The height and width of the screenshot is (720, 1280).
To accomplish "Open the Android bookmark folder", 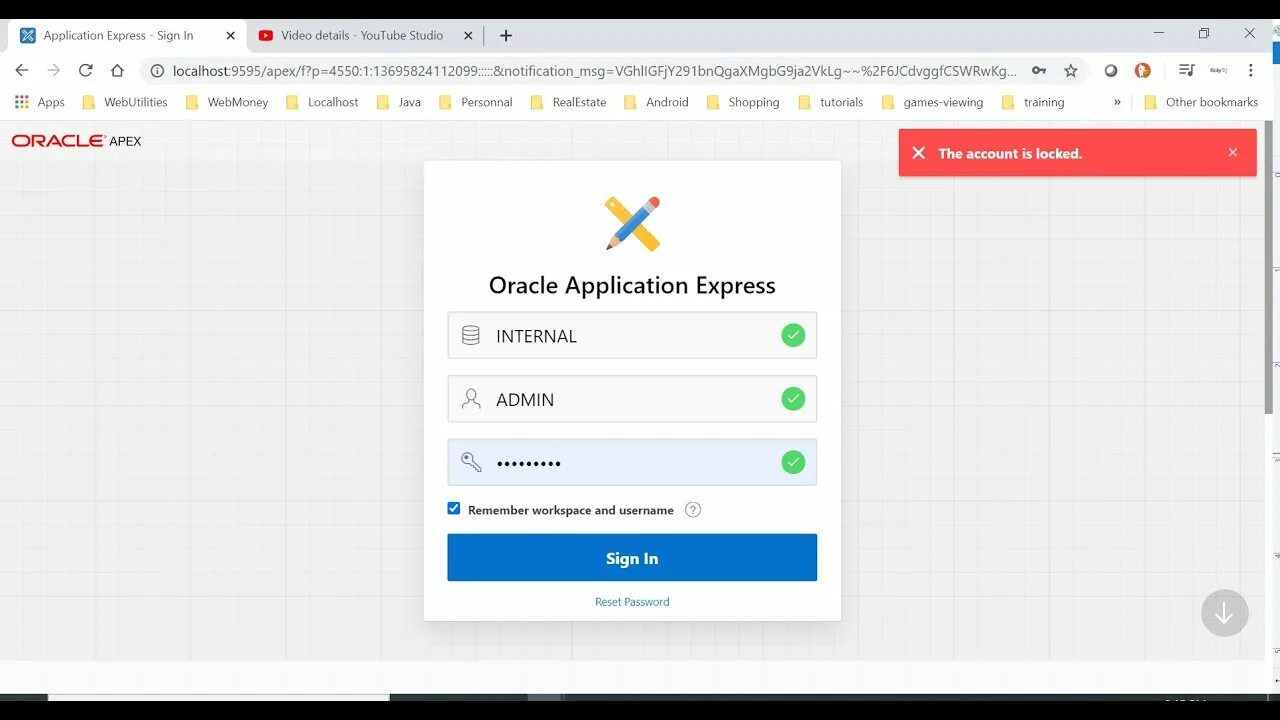I will click(656, 102).
